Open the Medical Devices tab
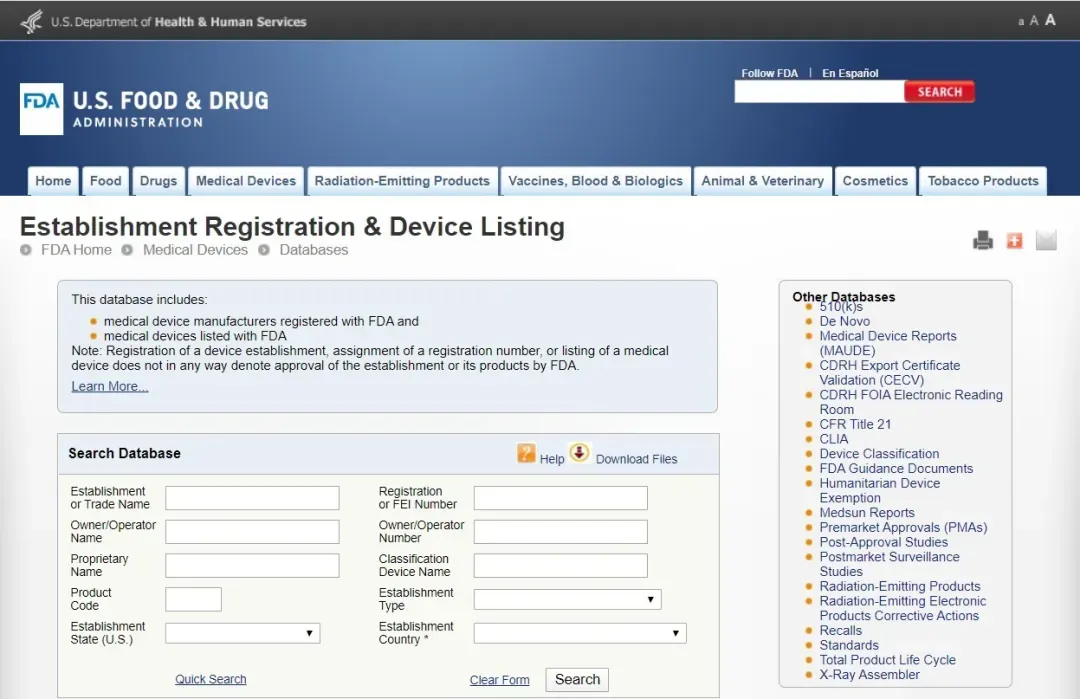Image resolution: width=1080 pixels, height=699 pixels. (x=246, y=181)
